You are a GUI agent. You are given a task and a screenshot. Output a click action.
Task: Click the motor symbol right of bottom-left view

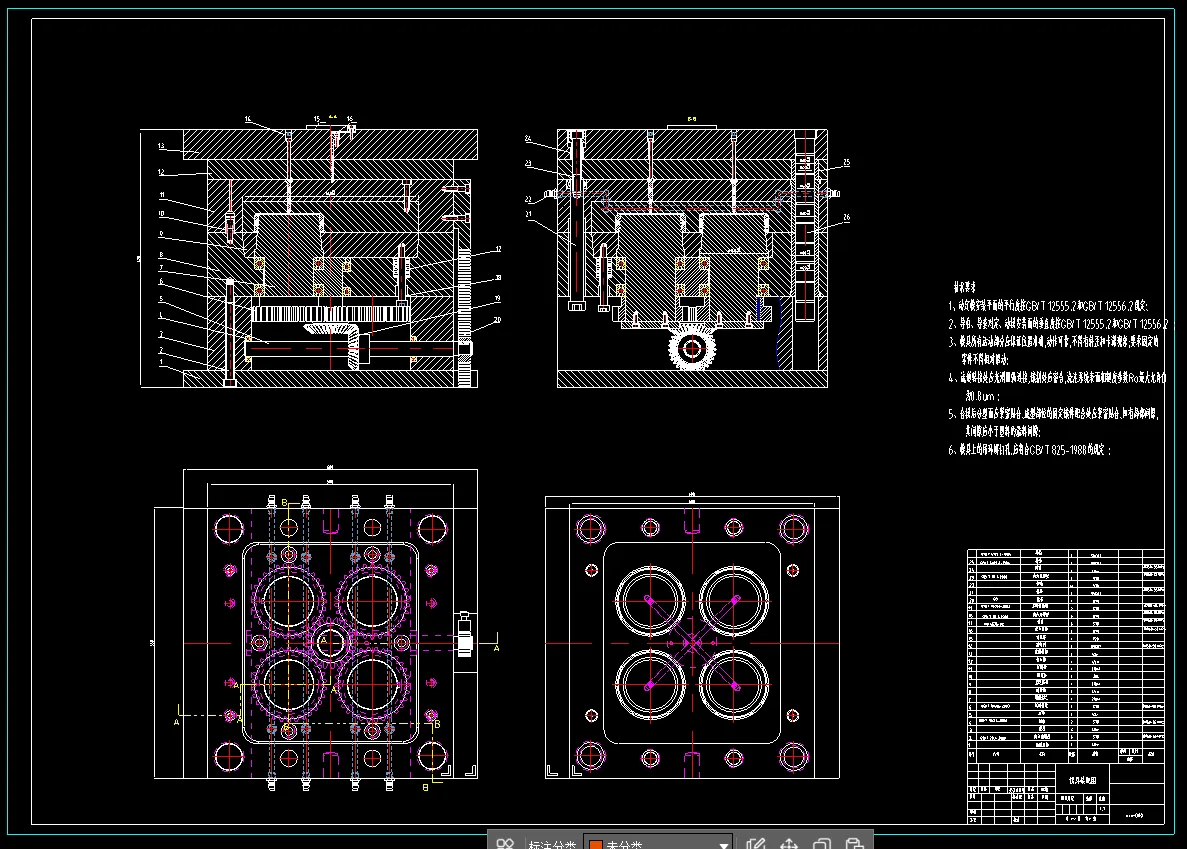tap(465, 634)
